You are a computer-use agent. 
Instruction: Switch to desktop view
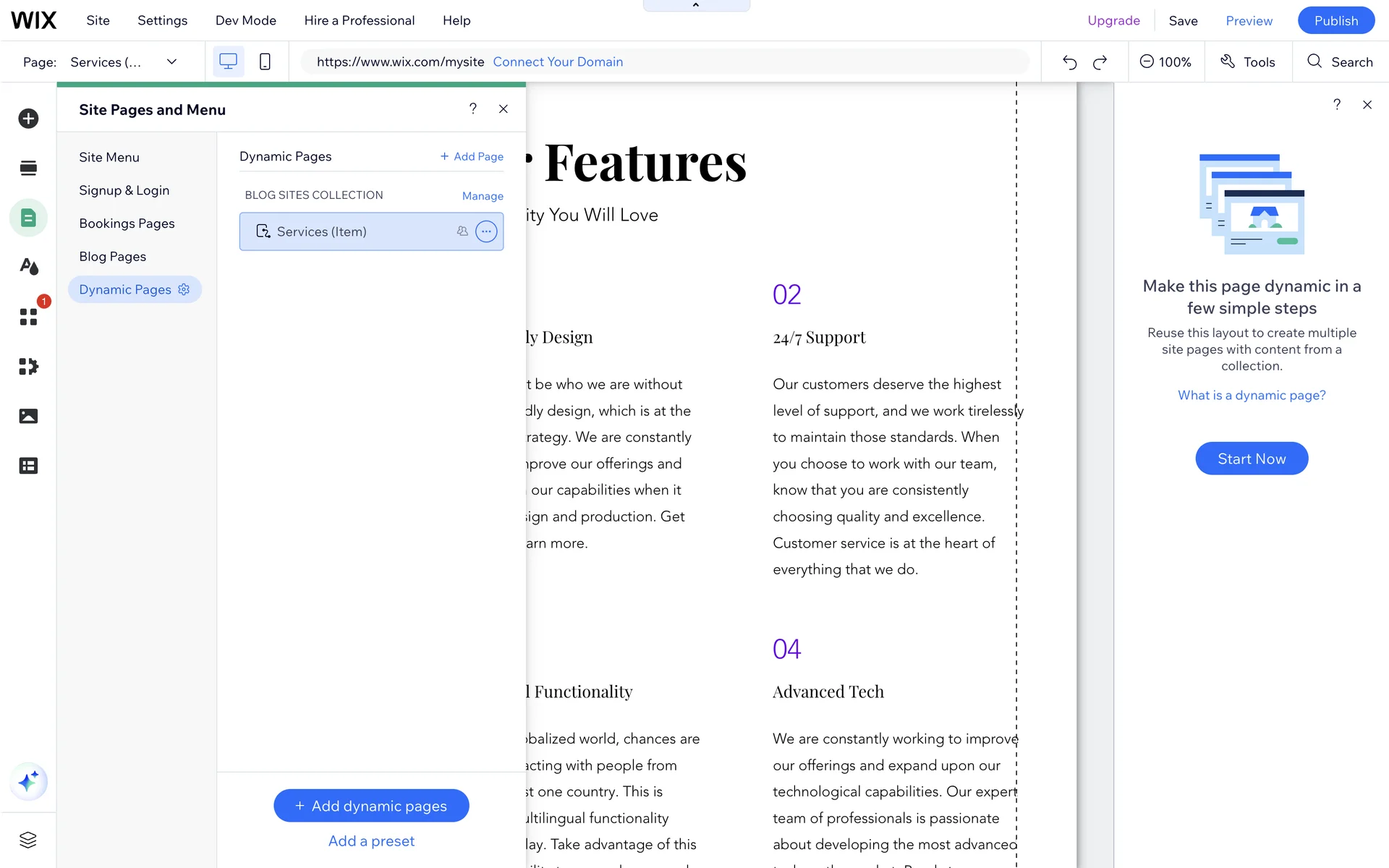point(228,61)
